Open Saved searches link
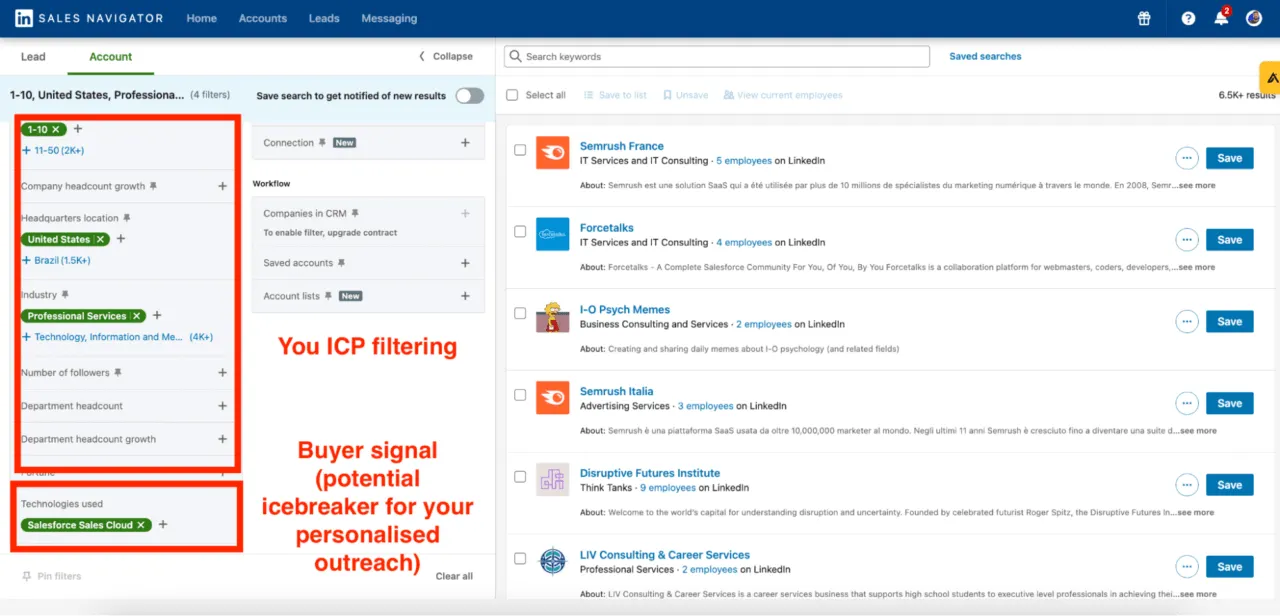The width and height of the screenshot is (1280, 616). pyautogui.click(x=985, y=57)
